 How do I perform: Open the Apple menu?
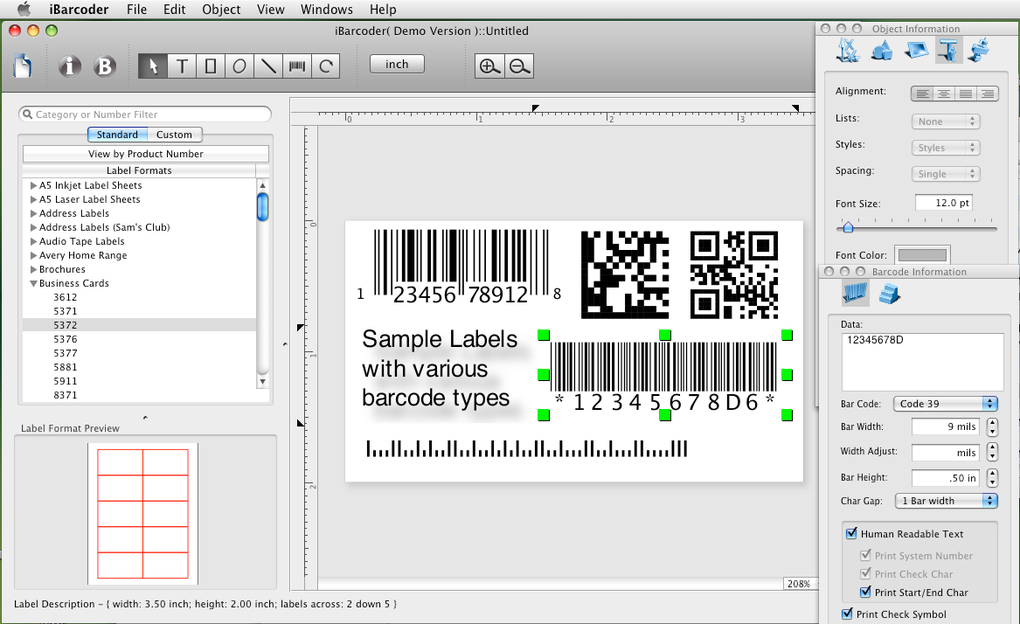point(24,9)
